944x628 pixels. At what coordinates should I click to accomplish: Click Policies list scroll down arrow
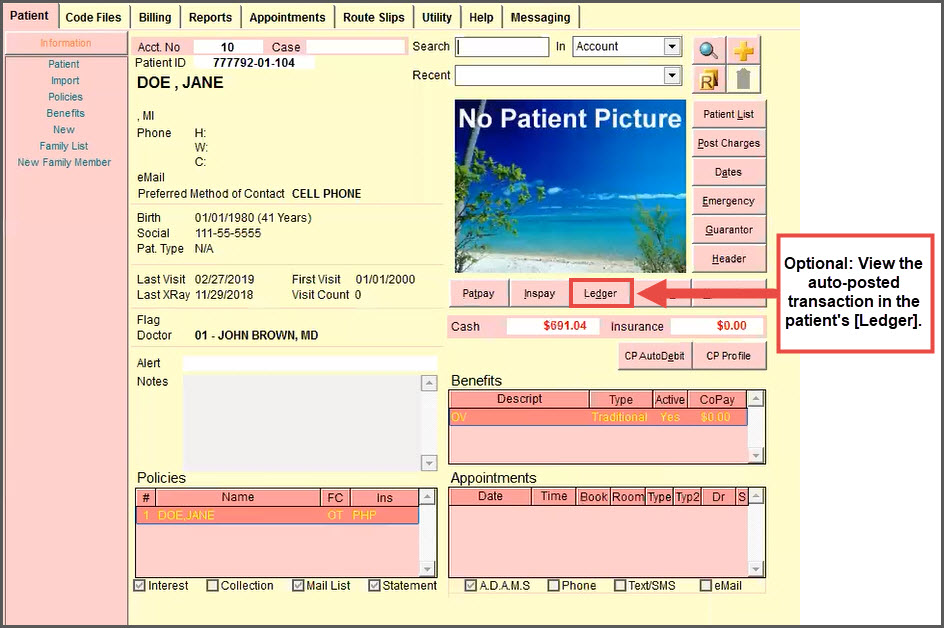coord(427,568)
